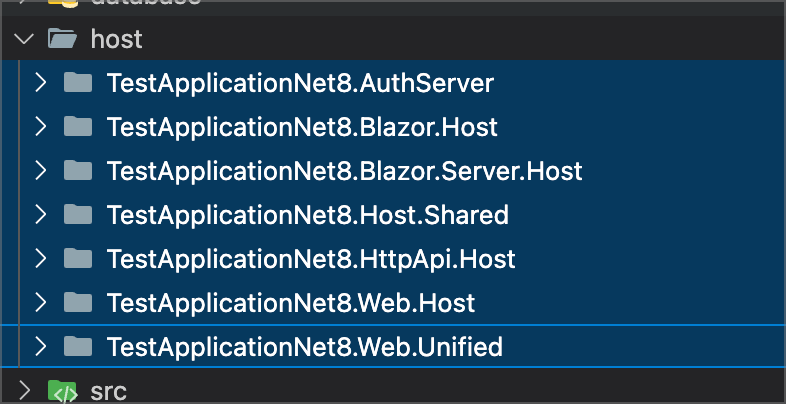The image size is (786, 404).
Task: Expand the TestApplicationNet8.AuthServer folder
Action: click(41, 83)
